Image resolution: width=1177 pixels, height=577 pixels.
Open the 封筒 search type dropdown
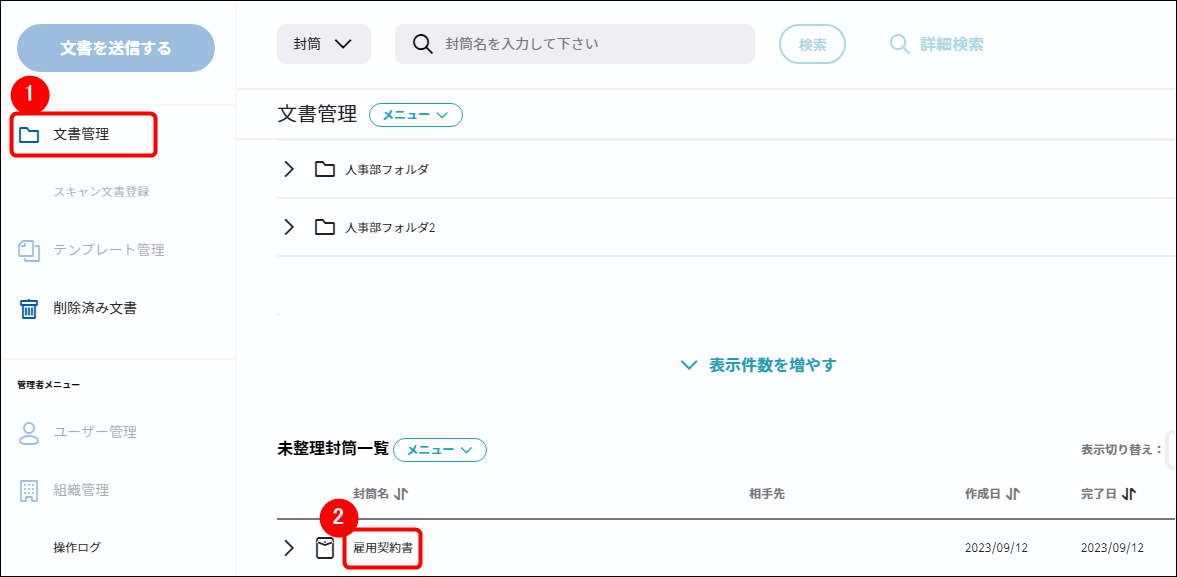click(x=323, y=44)
